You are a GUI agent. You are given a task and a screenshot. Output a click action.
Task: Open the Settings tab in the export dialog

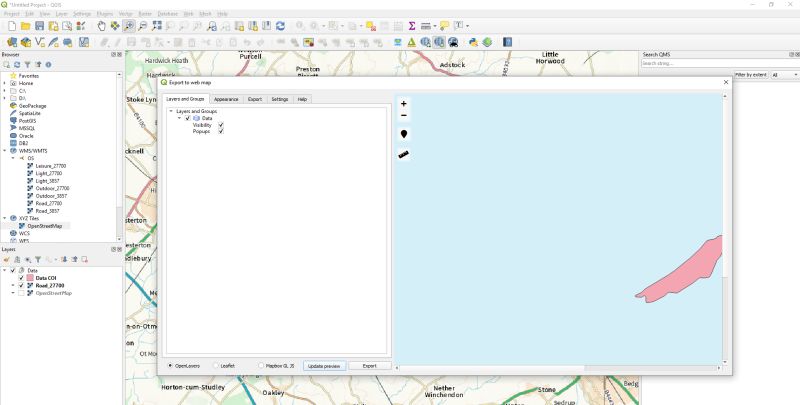(x=280, y=99)
